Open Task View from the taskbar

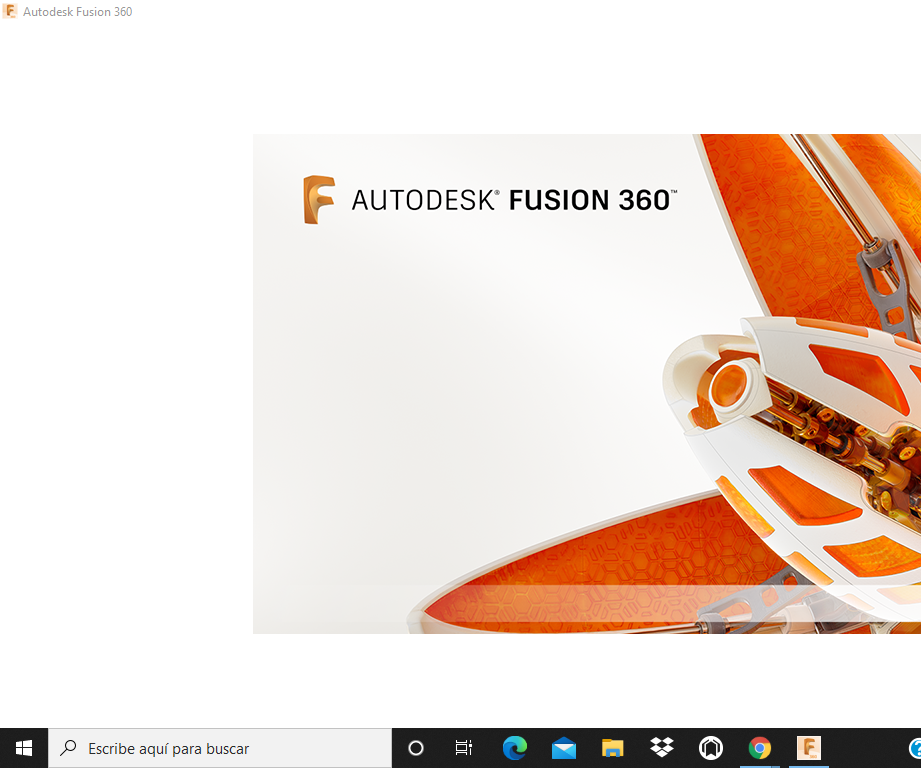464,748
